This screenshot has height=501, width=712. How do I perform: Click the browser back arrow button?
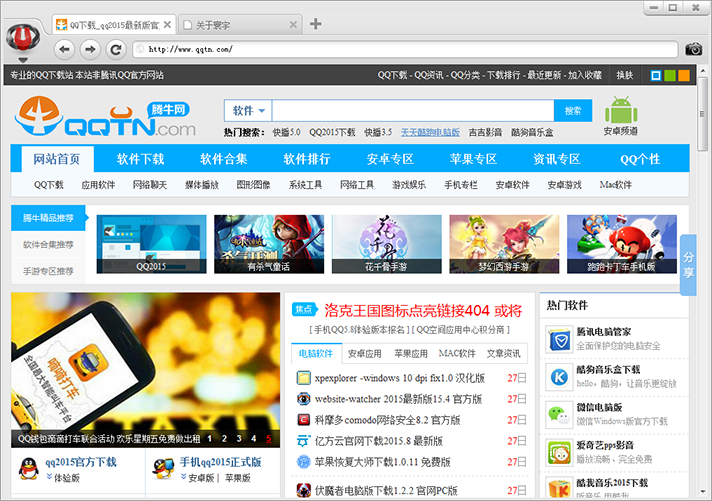[64, 48]
